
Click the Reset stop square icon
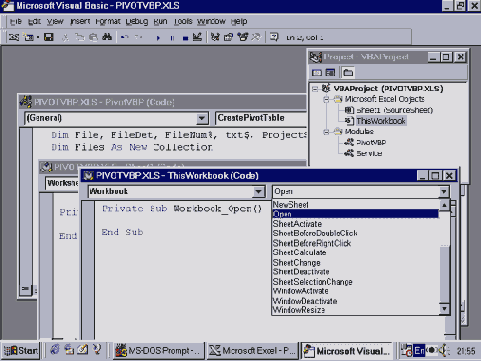click(x=185, y=38)
